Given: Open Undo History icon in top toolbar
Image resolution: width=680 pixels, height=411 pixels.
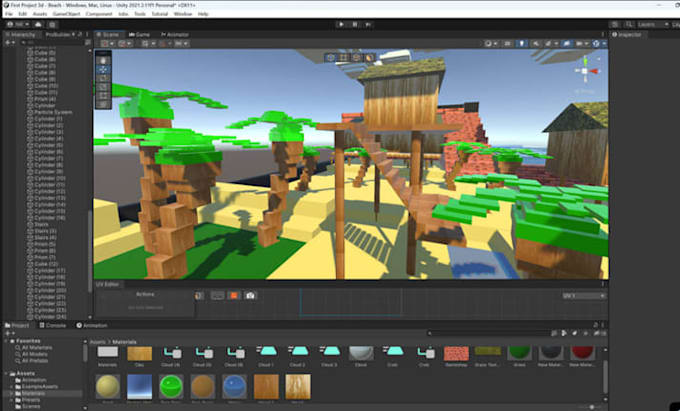Looking at the screenshot, I should pyautogui.click(x=615, y=24).
